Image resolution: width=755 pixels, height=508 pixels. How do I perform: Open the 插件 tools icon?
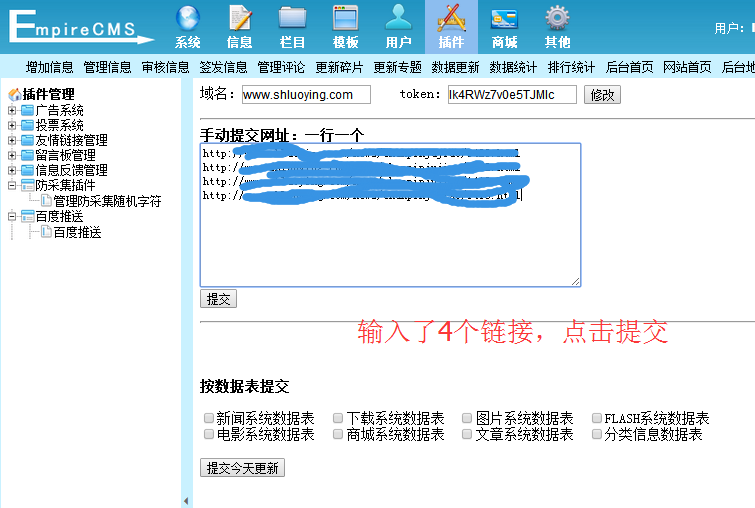click(451, 18)
